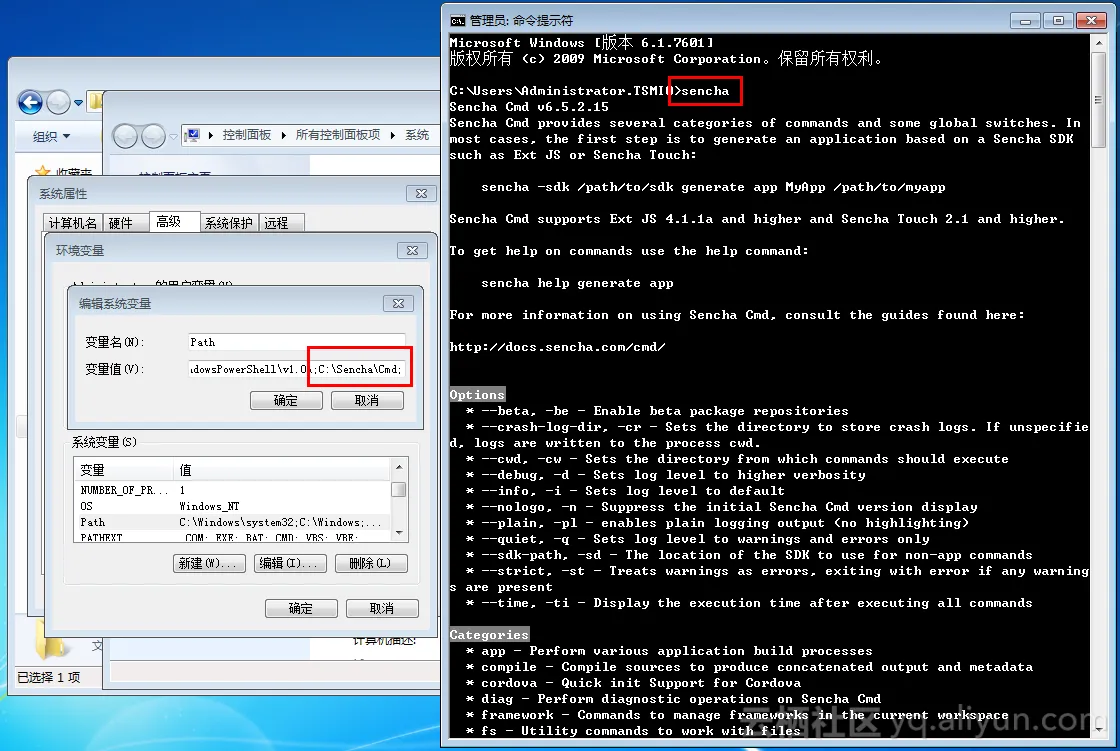This screenshot has width=1120, height=751.
Task: Click the http://docs.sencha.com/cmd/ text
Action: pos(557,347)
